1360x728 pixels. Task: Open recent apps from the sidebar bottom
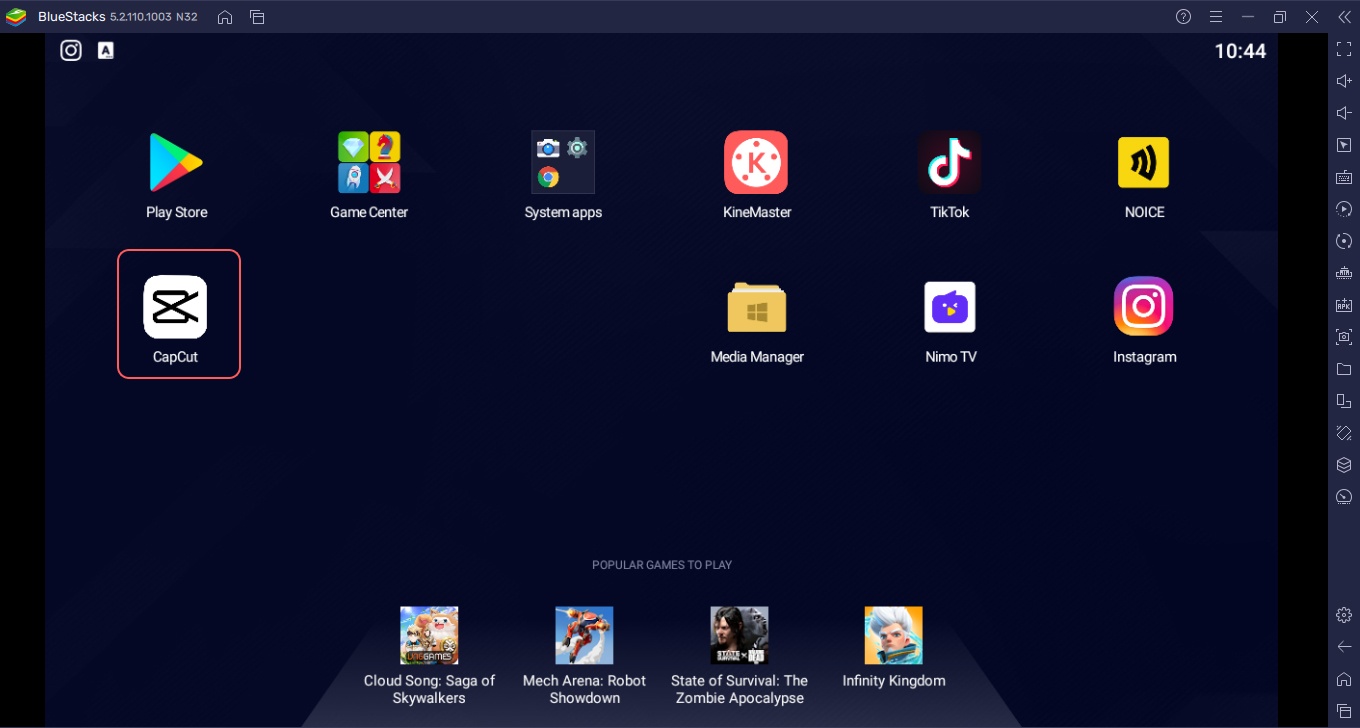[x=1344, y=710]
